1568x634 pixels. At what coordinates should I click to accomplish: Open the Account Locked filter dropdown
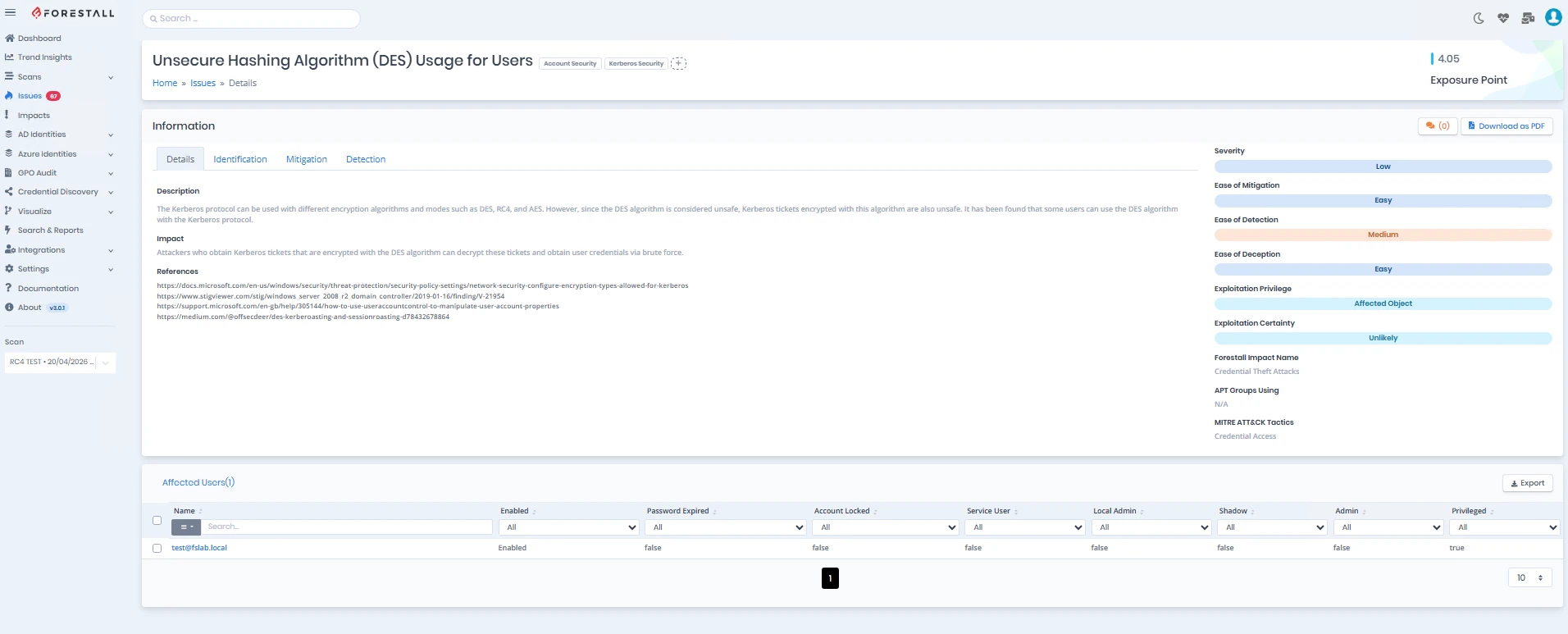point(886,527)
